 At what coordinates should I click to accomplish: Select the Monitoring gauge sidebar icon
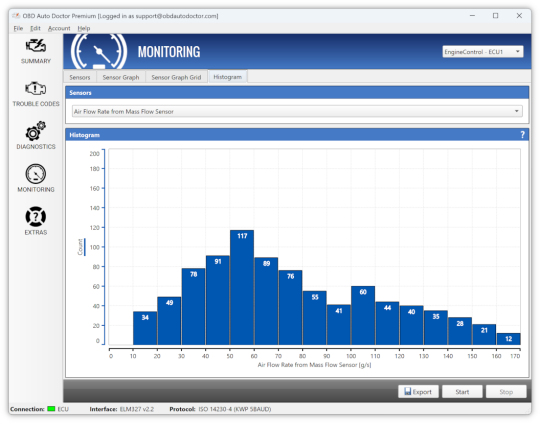35,174
